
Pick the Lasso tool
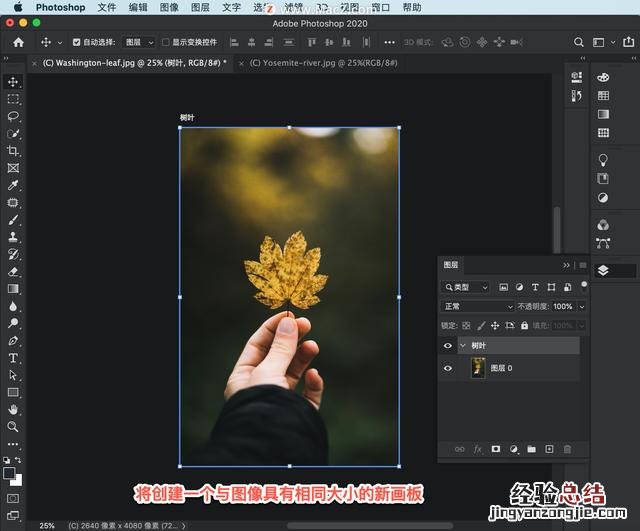(x=13, y=116)
